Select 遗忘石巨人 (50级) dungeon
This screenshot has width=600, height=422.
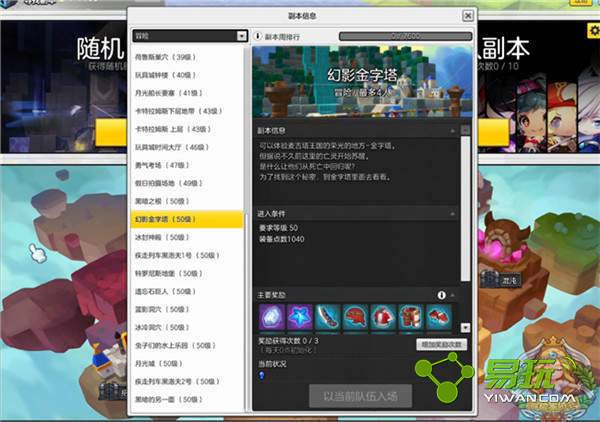pyautogui.click(x=187, y=291)
